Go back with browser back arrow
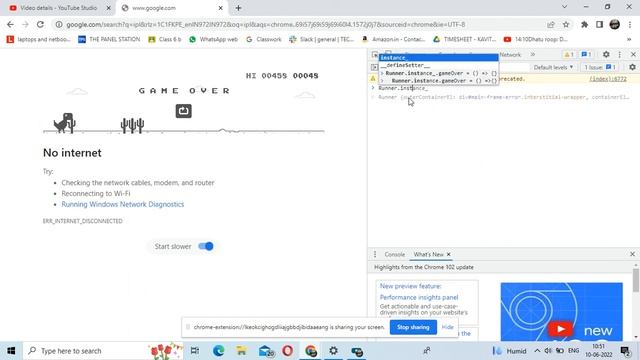This screenshot has height=360, width=640. pos(10,24)
